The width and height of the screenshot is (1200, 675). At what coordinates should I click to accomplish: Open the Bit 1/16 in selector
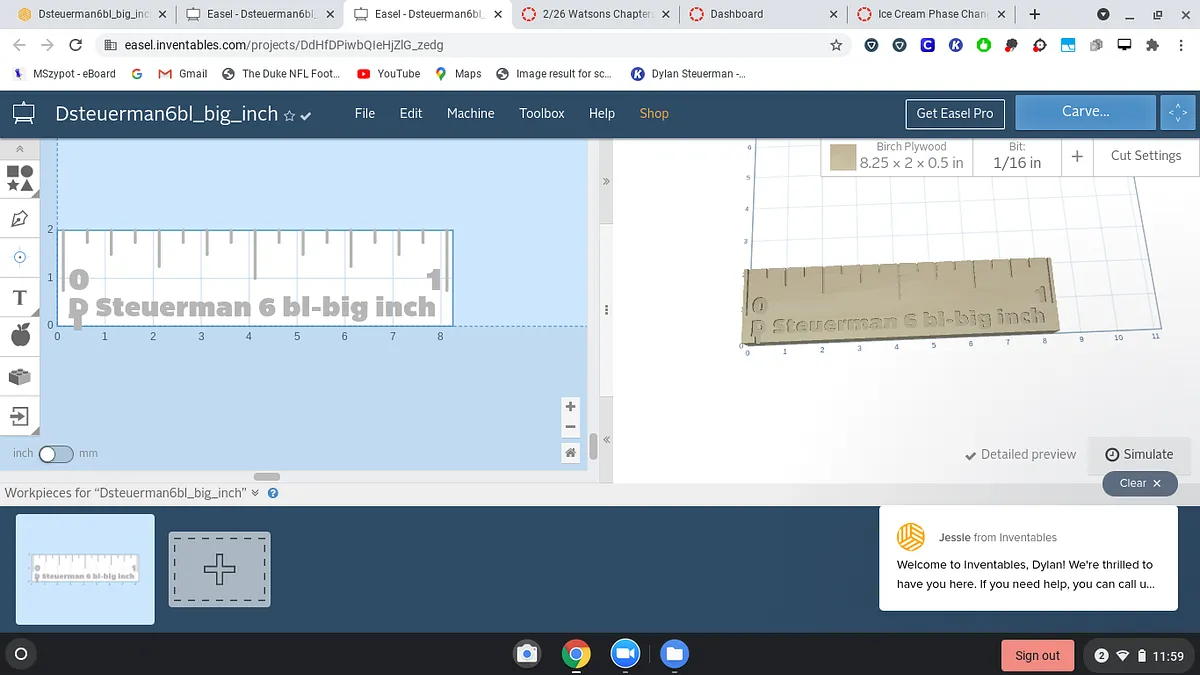tap(1016, 156)
